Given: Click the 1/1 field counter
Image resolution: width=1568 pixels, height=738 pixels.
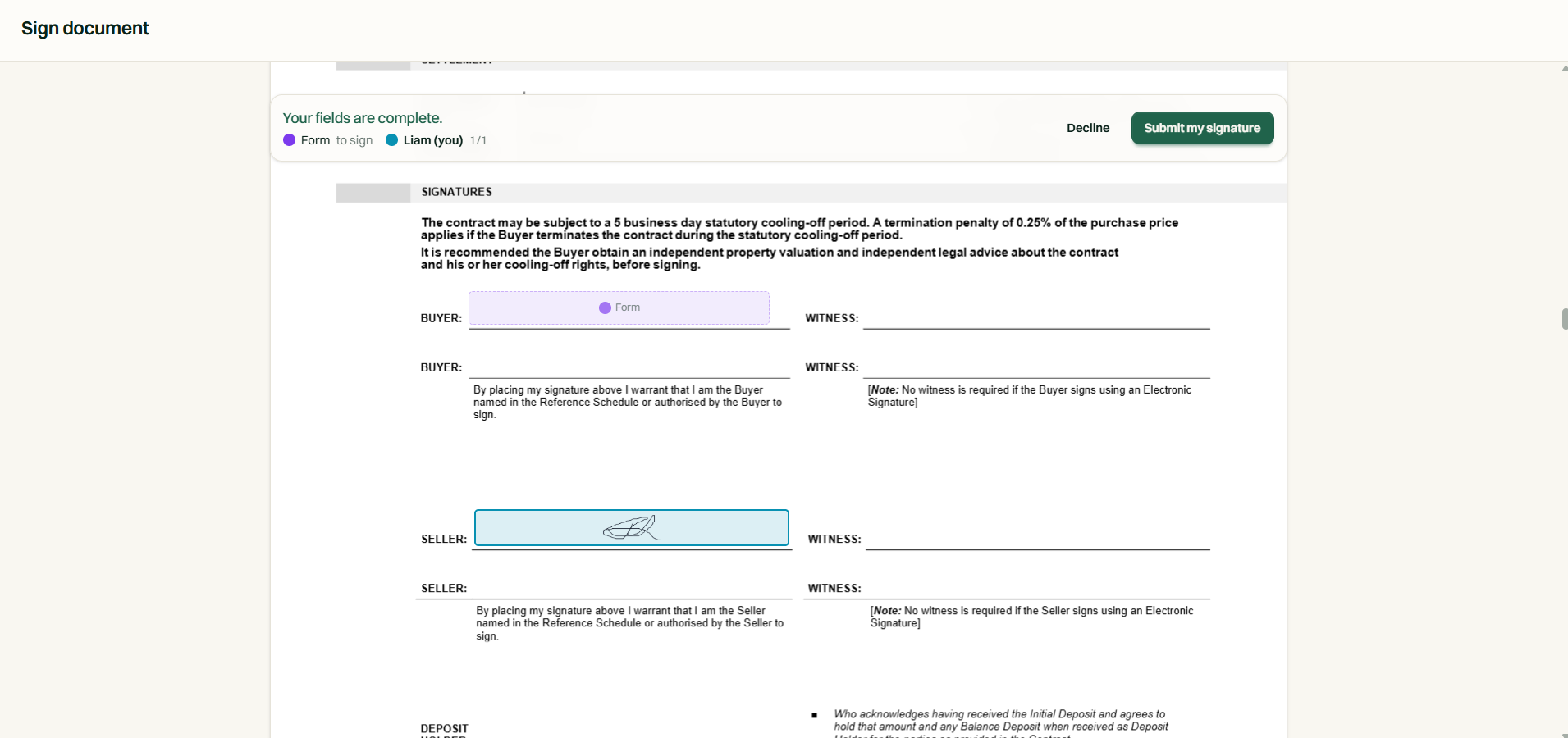Looking at the screenshot, I should coord(478,141).
